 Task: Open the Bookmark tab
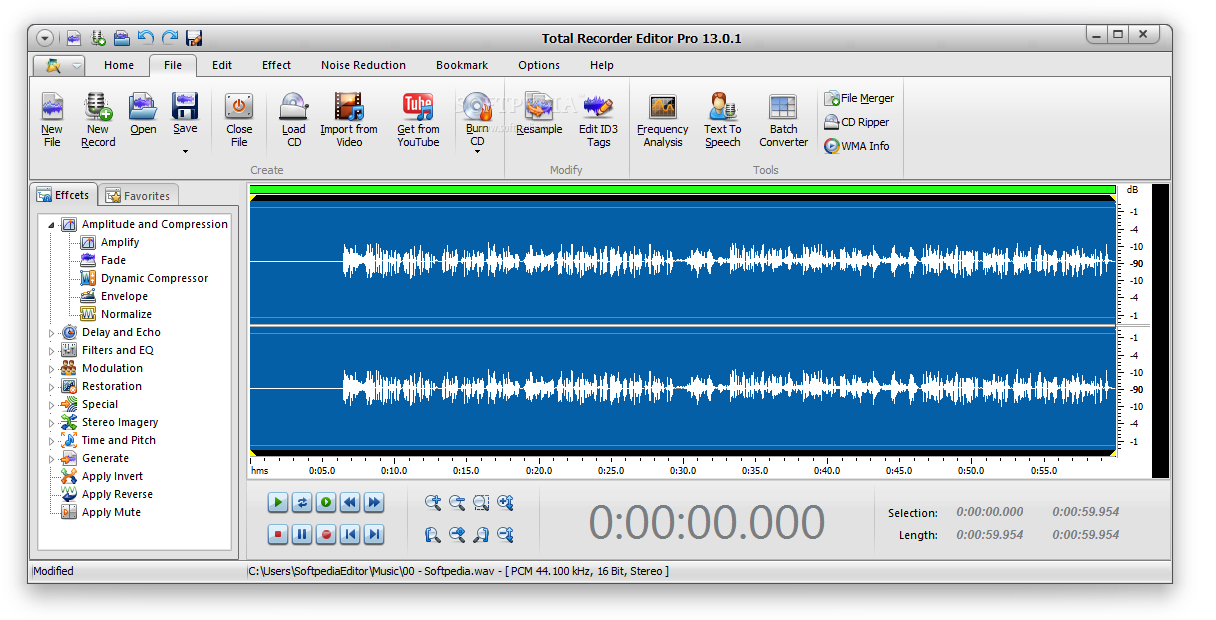tap(462, 65)
